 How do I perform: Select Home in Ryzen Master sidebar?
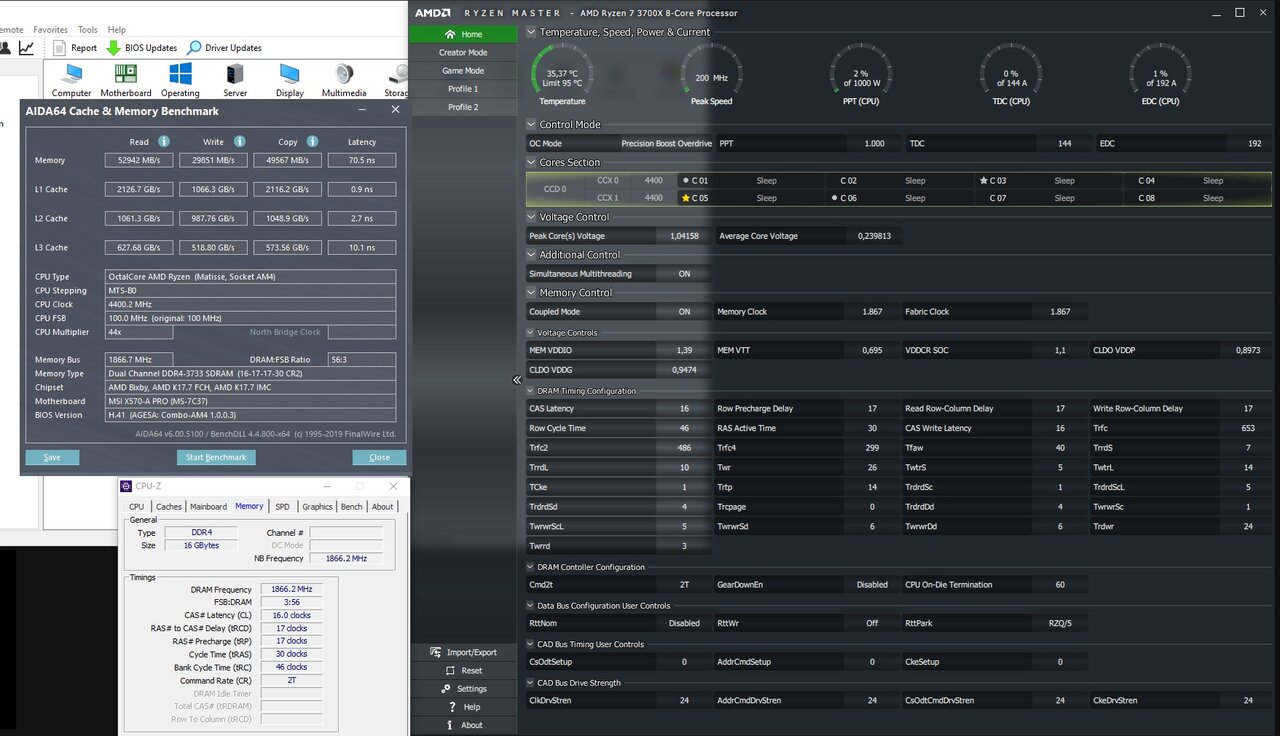pos(463,34)
